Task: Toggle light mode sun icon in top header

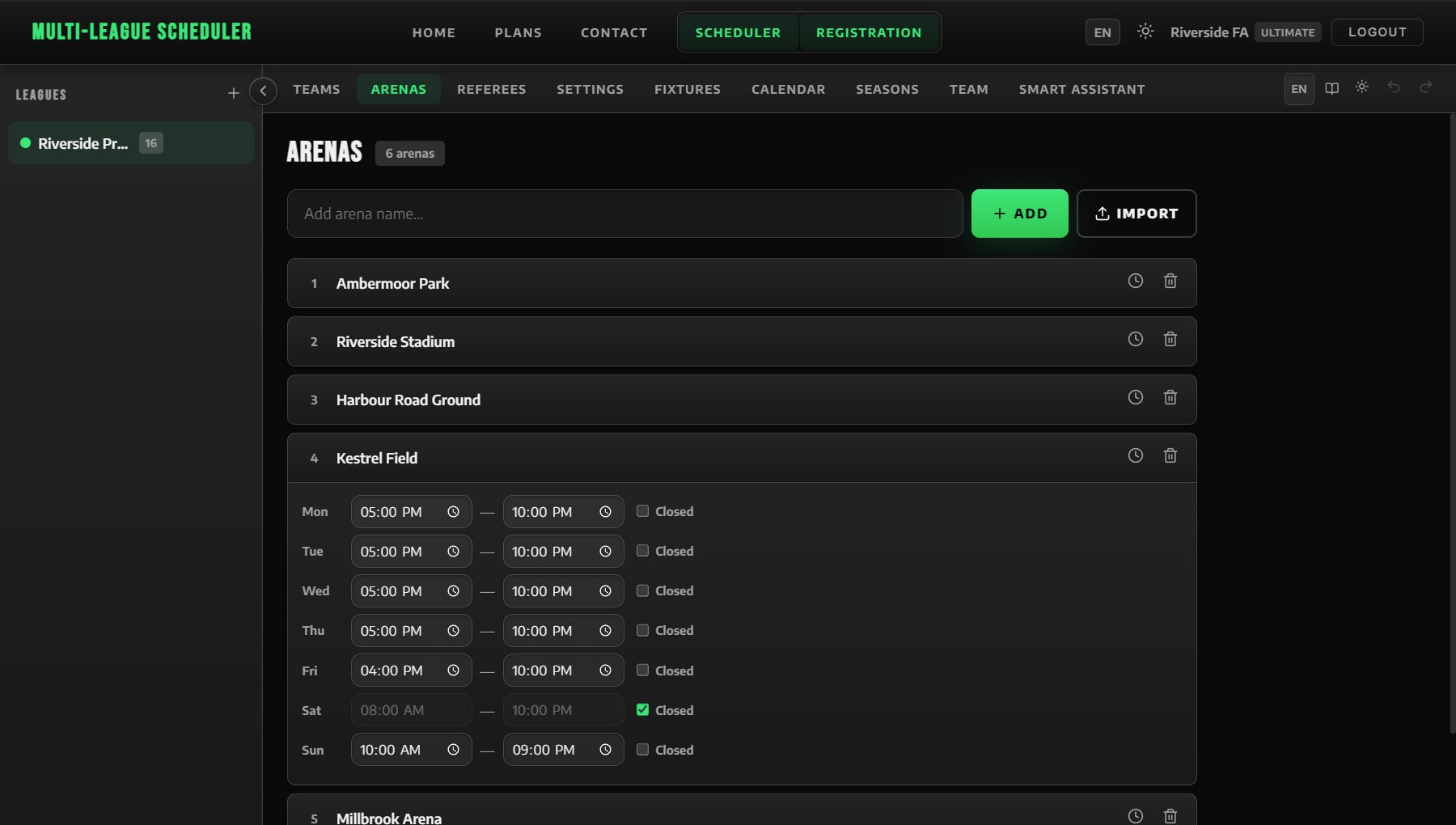Action: [1145, 32]
